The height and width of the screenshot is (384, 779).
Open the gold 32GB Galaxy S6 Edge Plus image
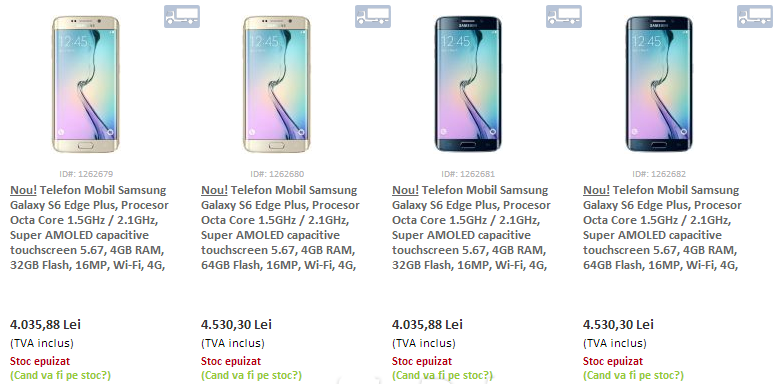click(x=85, y=84)
